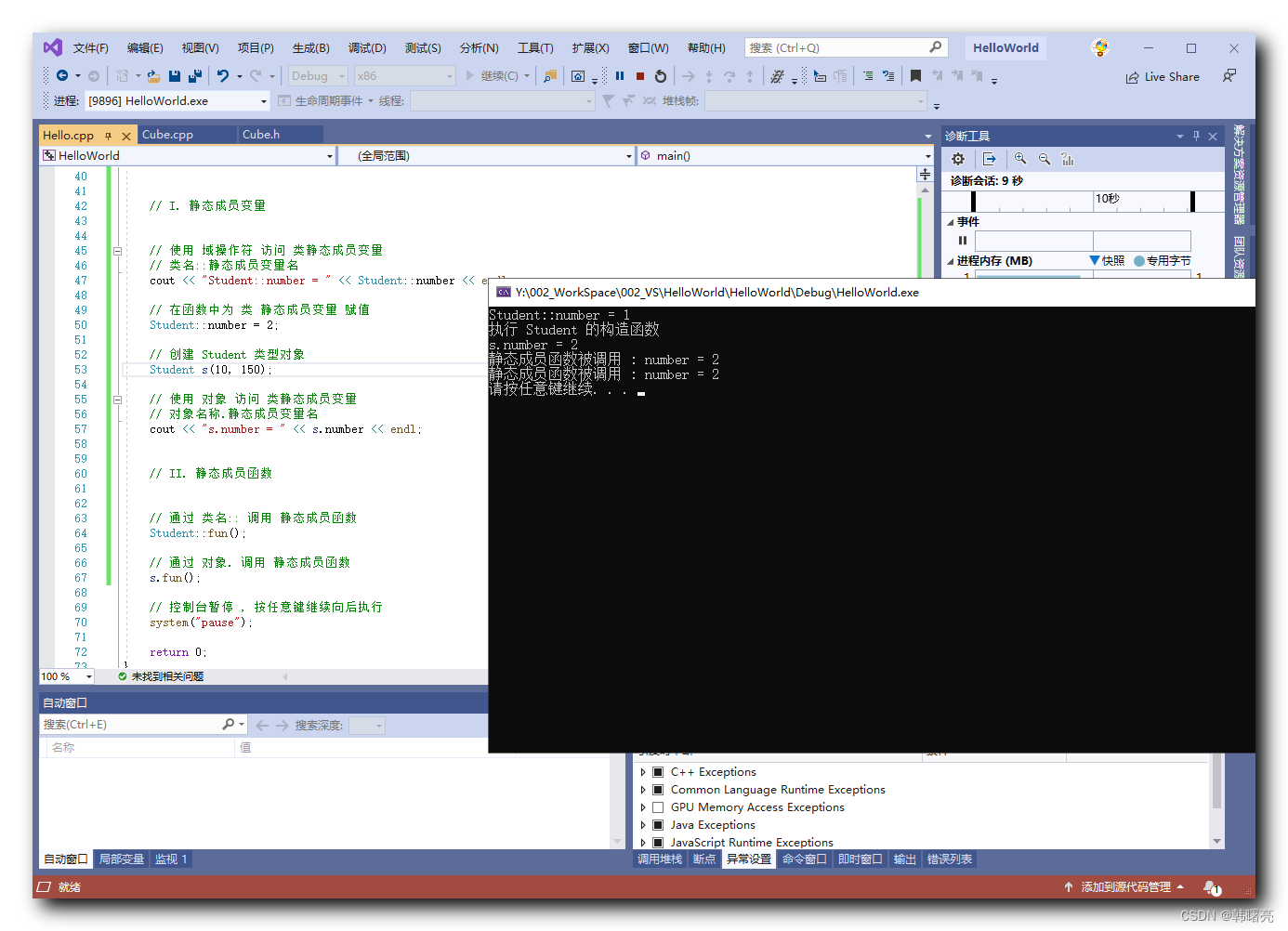This screenshot has width=1288, height=931.
Task: Pause debugging with the Break All icon
Action: 620,76
